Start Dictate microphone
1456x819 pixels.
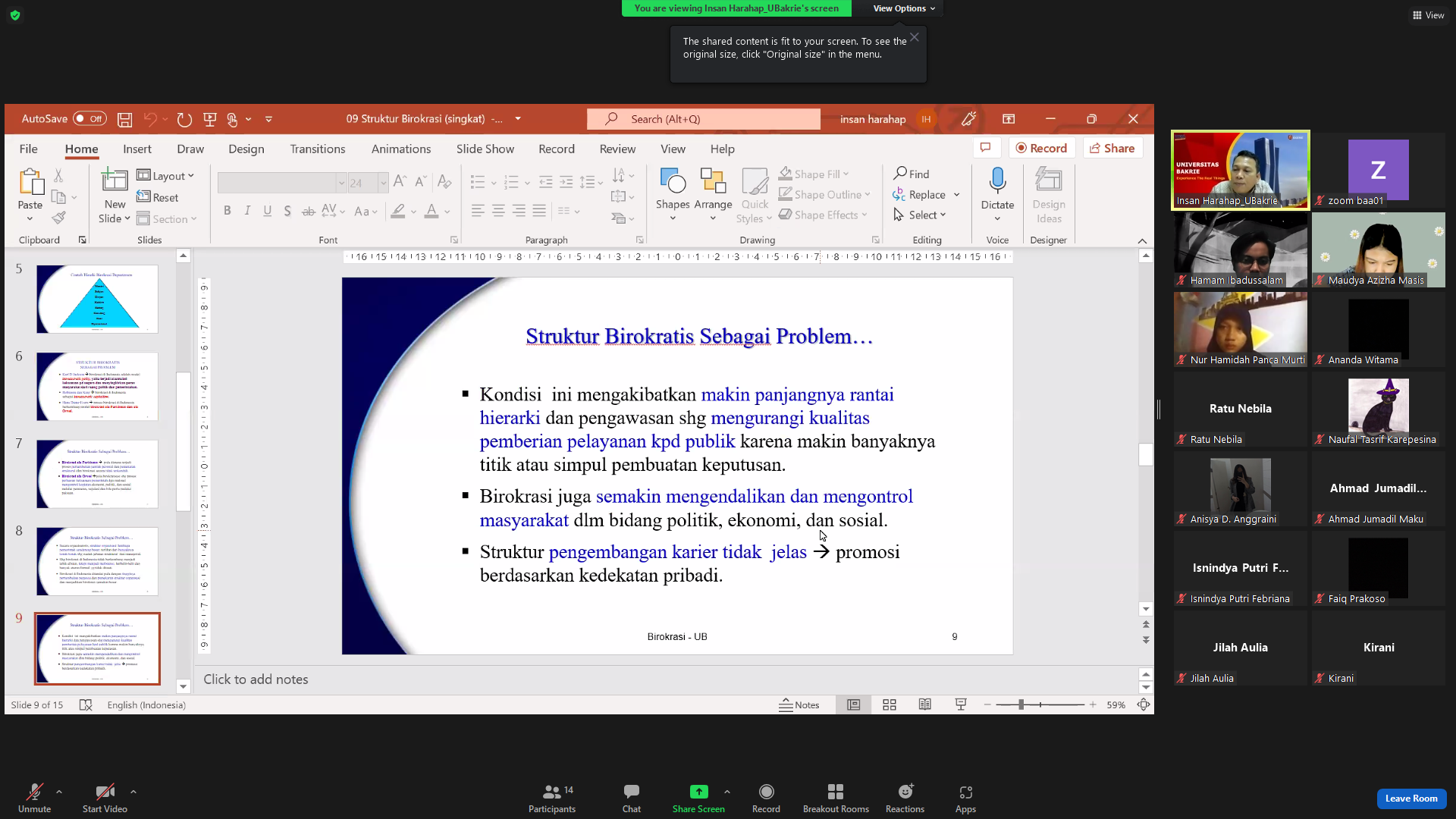pyautogui.click(x=997, y=196)
